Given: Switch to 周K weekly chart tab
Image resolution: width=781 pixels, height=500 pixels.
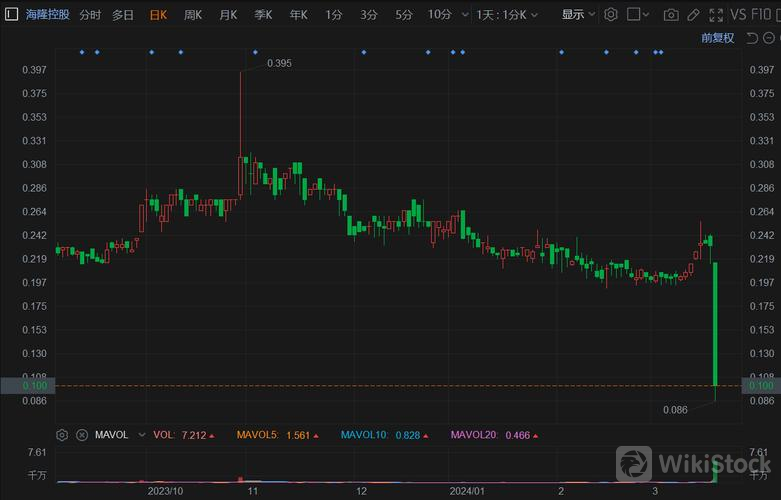Looking at the screenshot, I should coord(192,15).
